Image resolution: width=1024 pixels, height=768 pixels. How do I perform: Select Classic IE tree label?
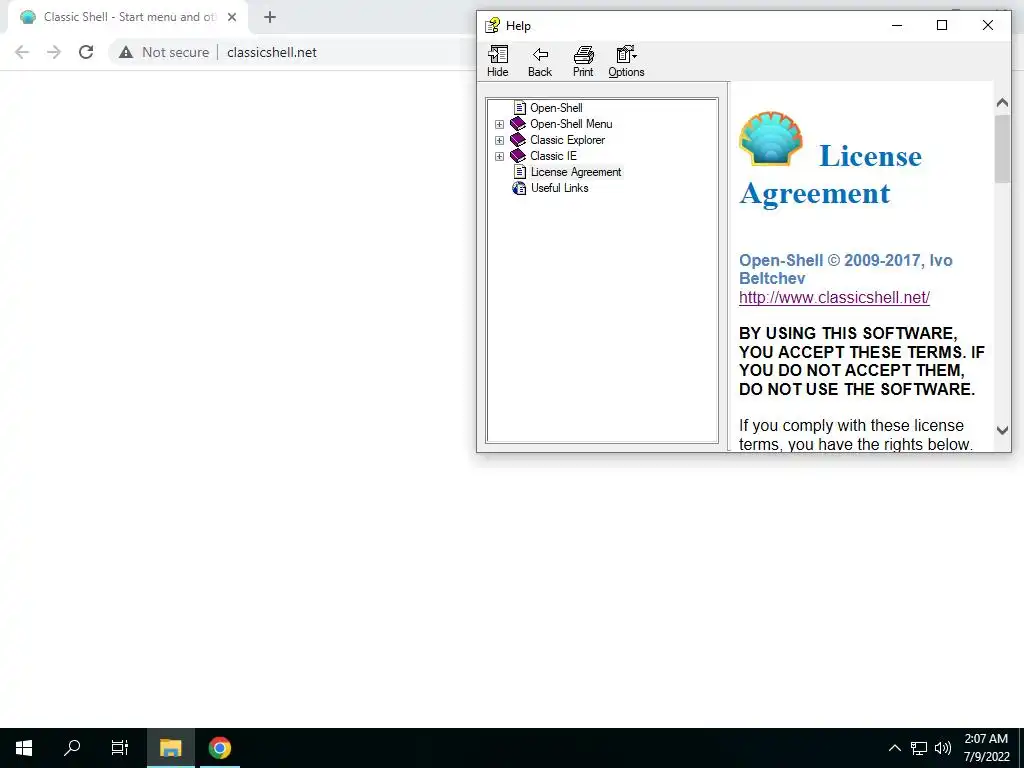pos(553,156)
